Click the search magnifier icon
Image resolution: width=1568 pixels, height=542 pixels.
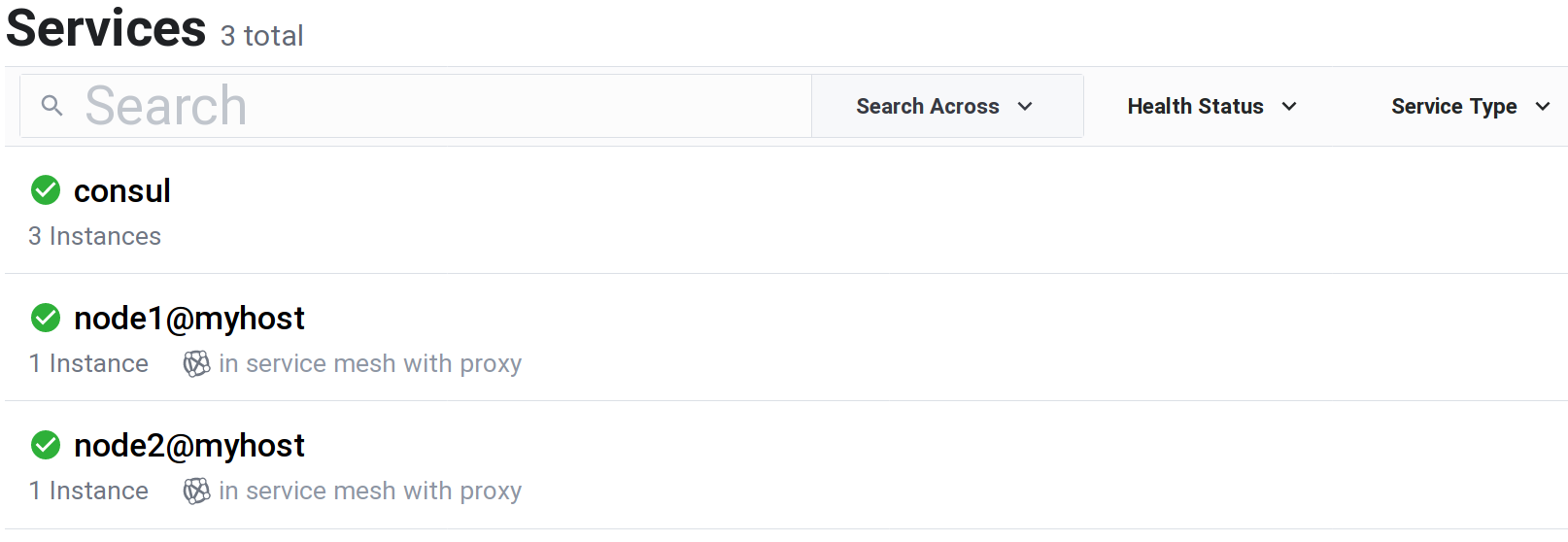[52, 106]
